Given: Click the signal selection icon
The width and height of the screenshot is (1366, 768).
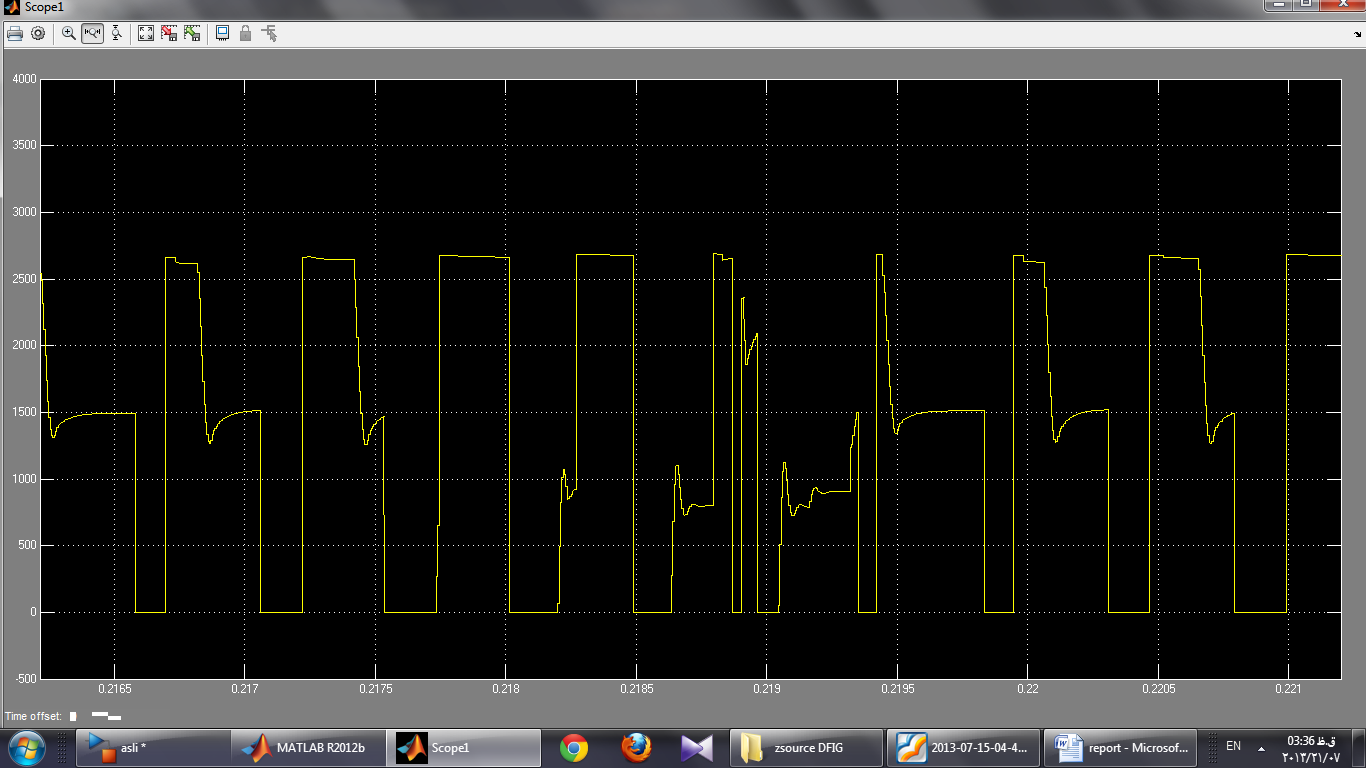Looking at the screenshot, I should pos(269,33).
